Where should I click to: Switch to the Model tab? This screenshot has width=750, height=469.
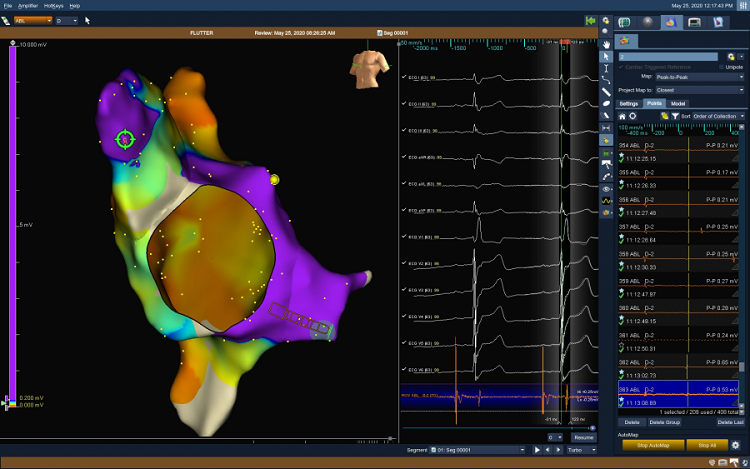point(678,103)
